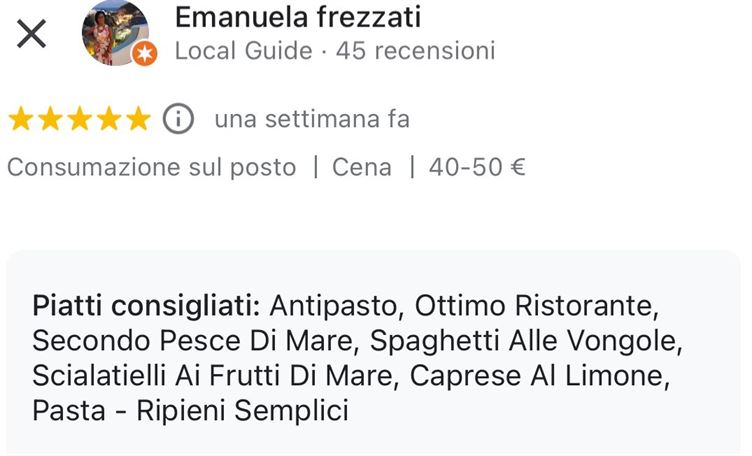This screenshot has width=752, height=456.
Task: Click the "45 recensioni" text
Action: [x=415, y=51]
